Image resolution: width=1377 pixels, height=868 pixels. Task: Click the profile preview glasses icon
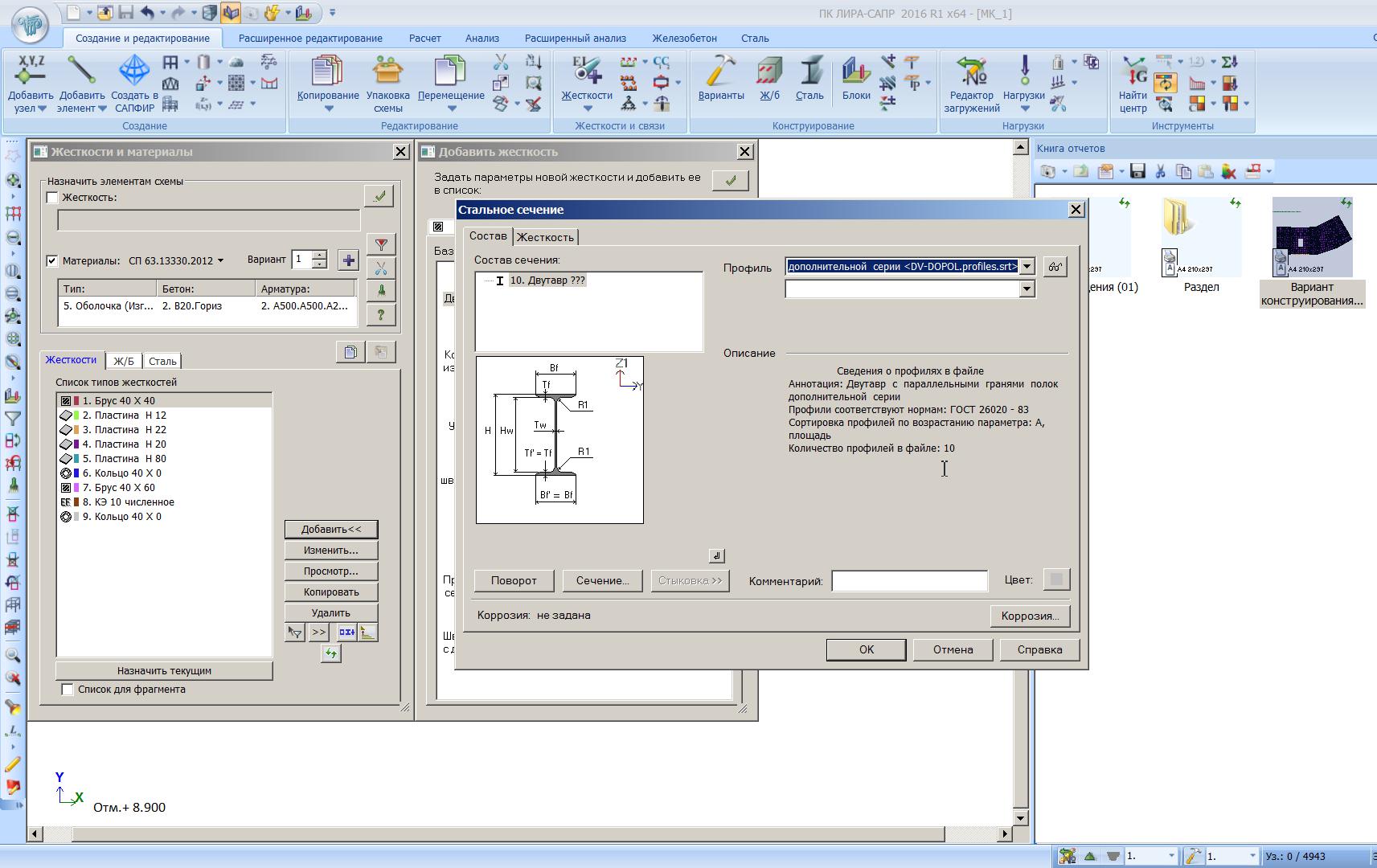(1055, 267)
